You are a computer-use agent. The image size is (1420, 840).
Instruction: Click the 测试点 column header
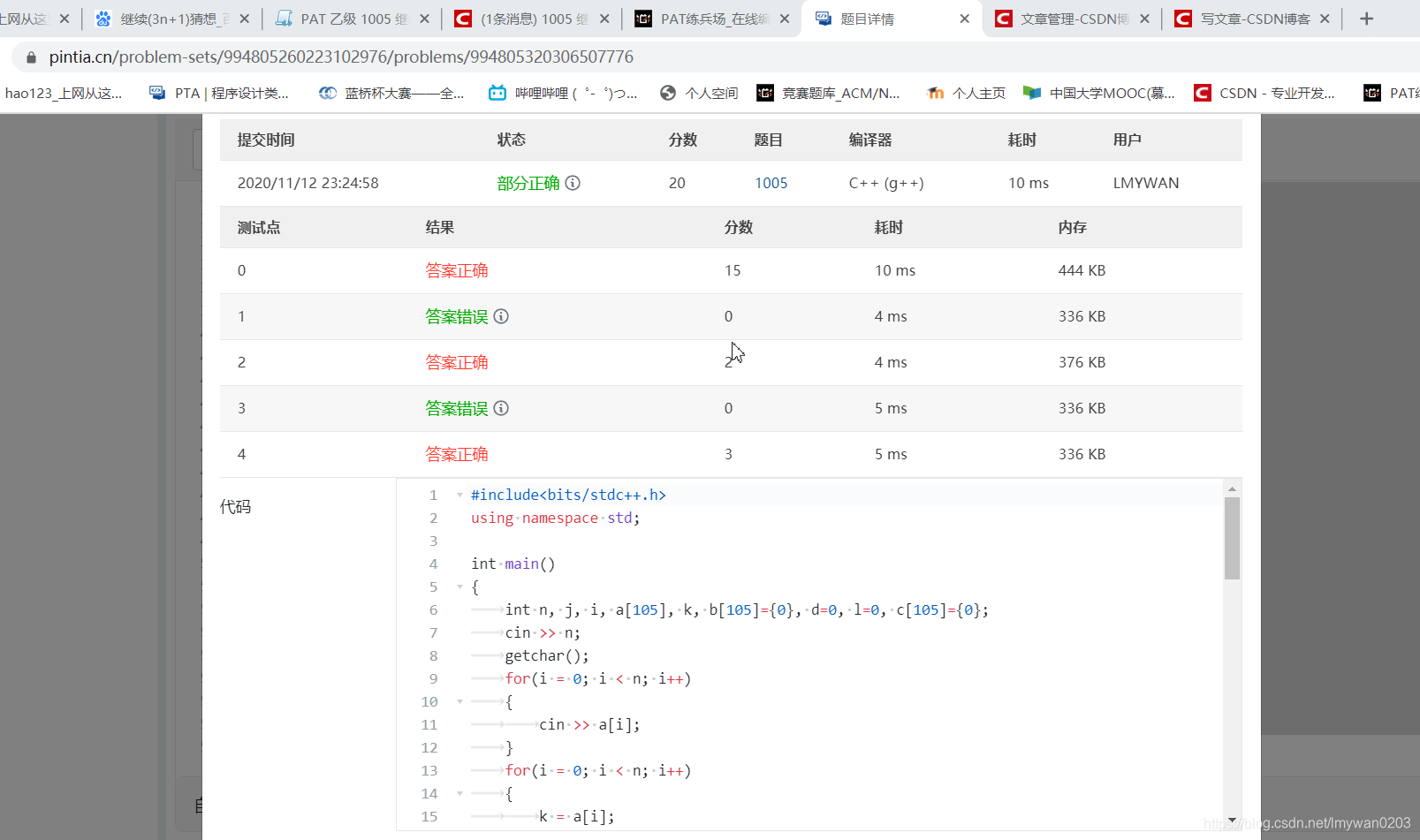coord(259,227)
